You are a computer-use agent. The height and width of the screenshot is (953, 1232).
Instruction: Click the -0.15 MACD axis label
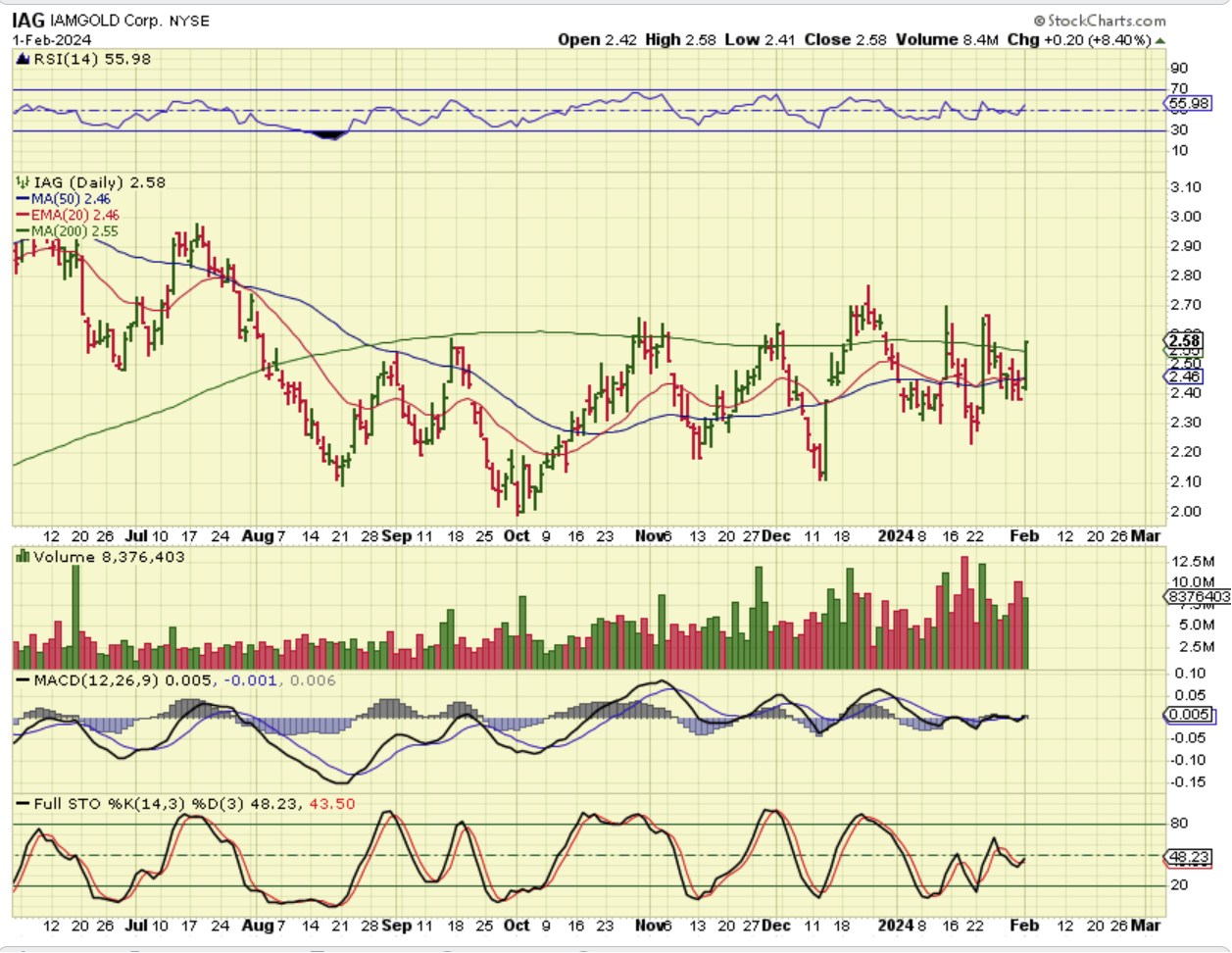[x=1188, y=782]
